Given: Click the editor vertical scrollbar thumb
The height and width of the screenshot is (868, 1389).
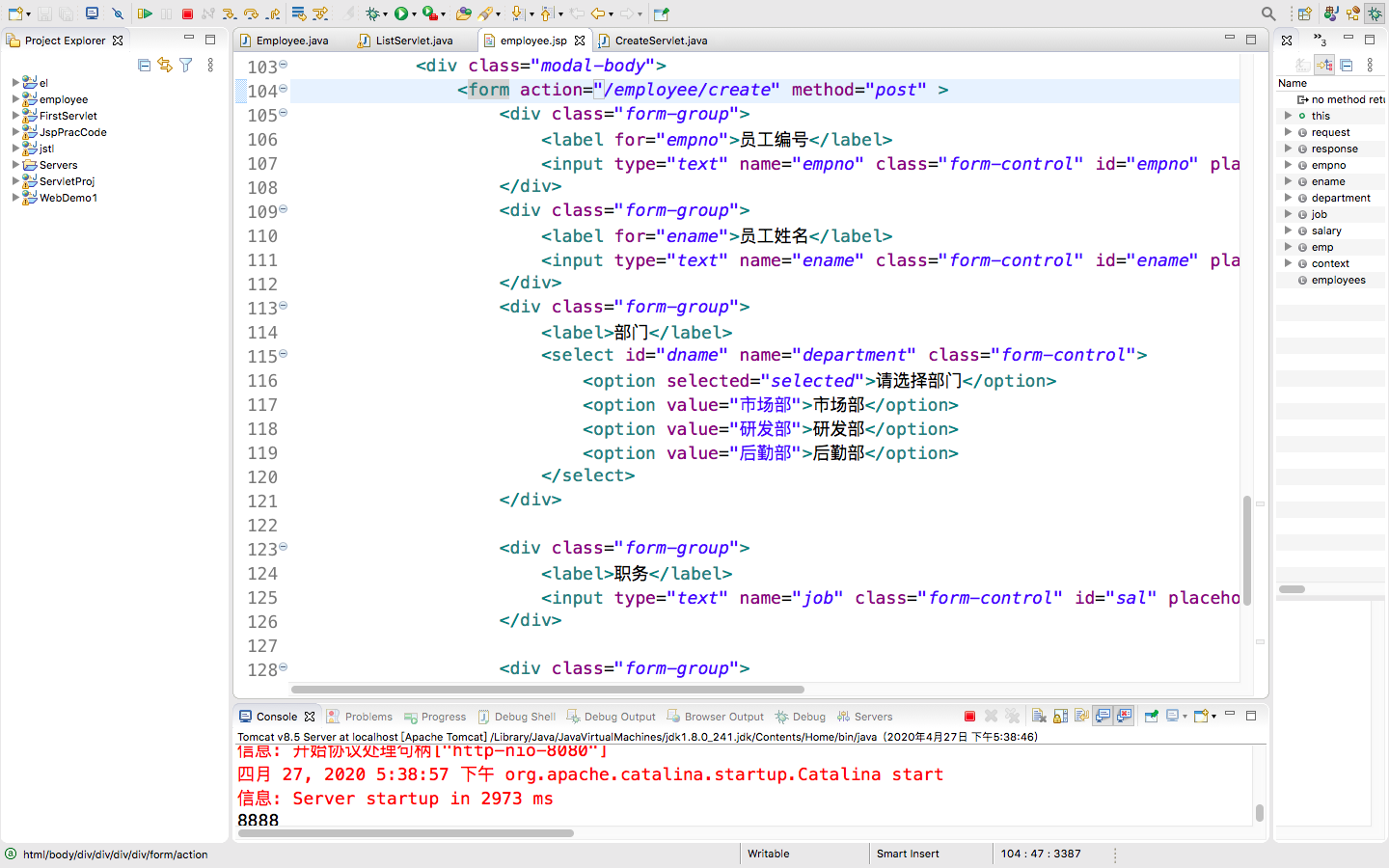Looking at the screenshot, I should point(1247,550).
